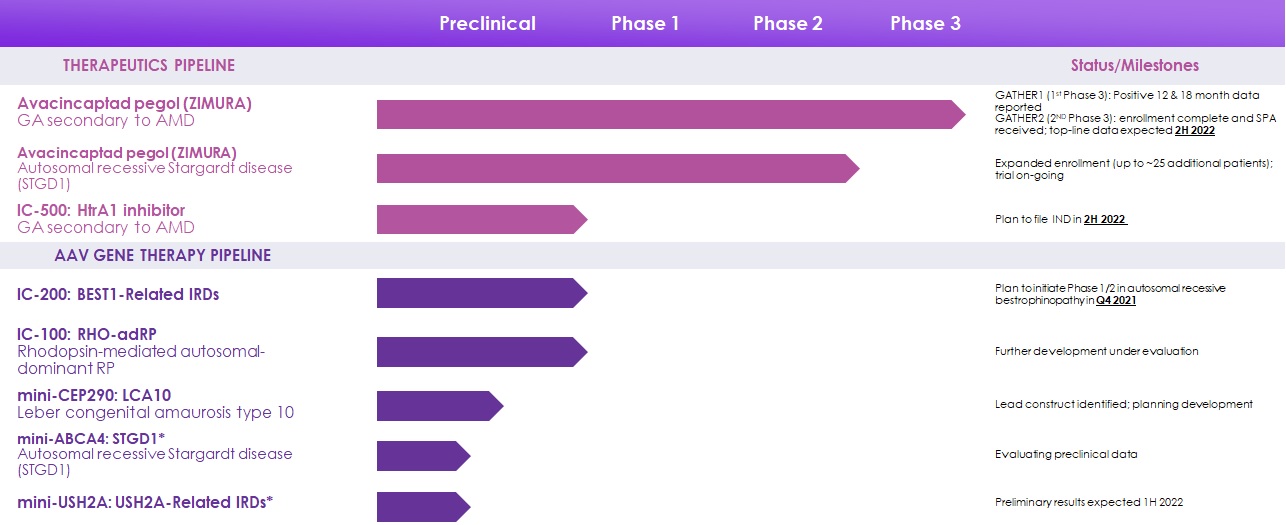The width and height of the screenshot is (1286, 525).
Task: Click the IND filing 2H 2022 underlined text
Action: click(x=1105, y=219)
